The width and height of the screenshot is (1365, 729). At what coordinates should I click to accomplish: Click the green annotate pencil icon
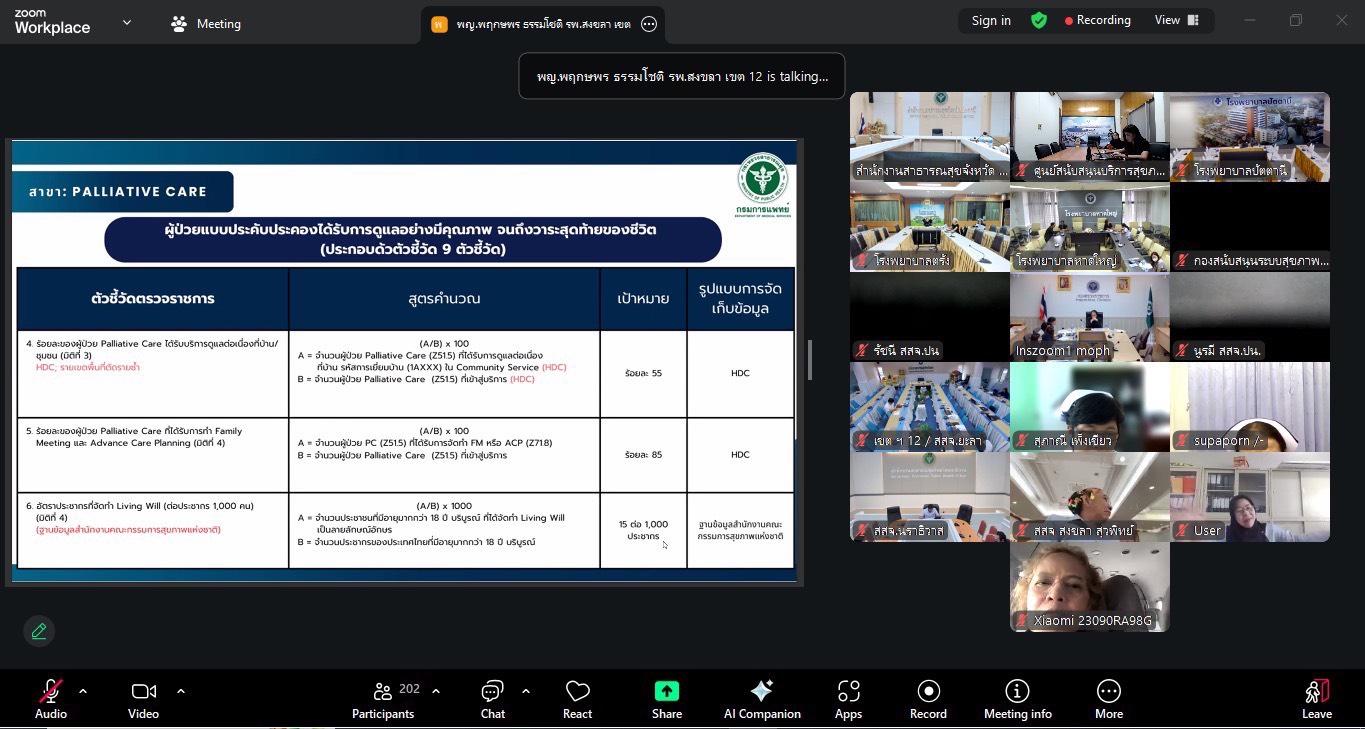pos(39,631)
